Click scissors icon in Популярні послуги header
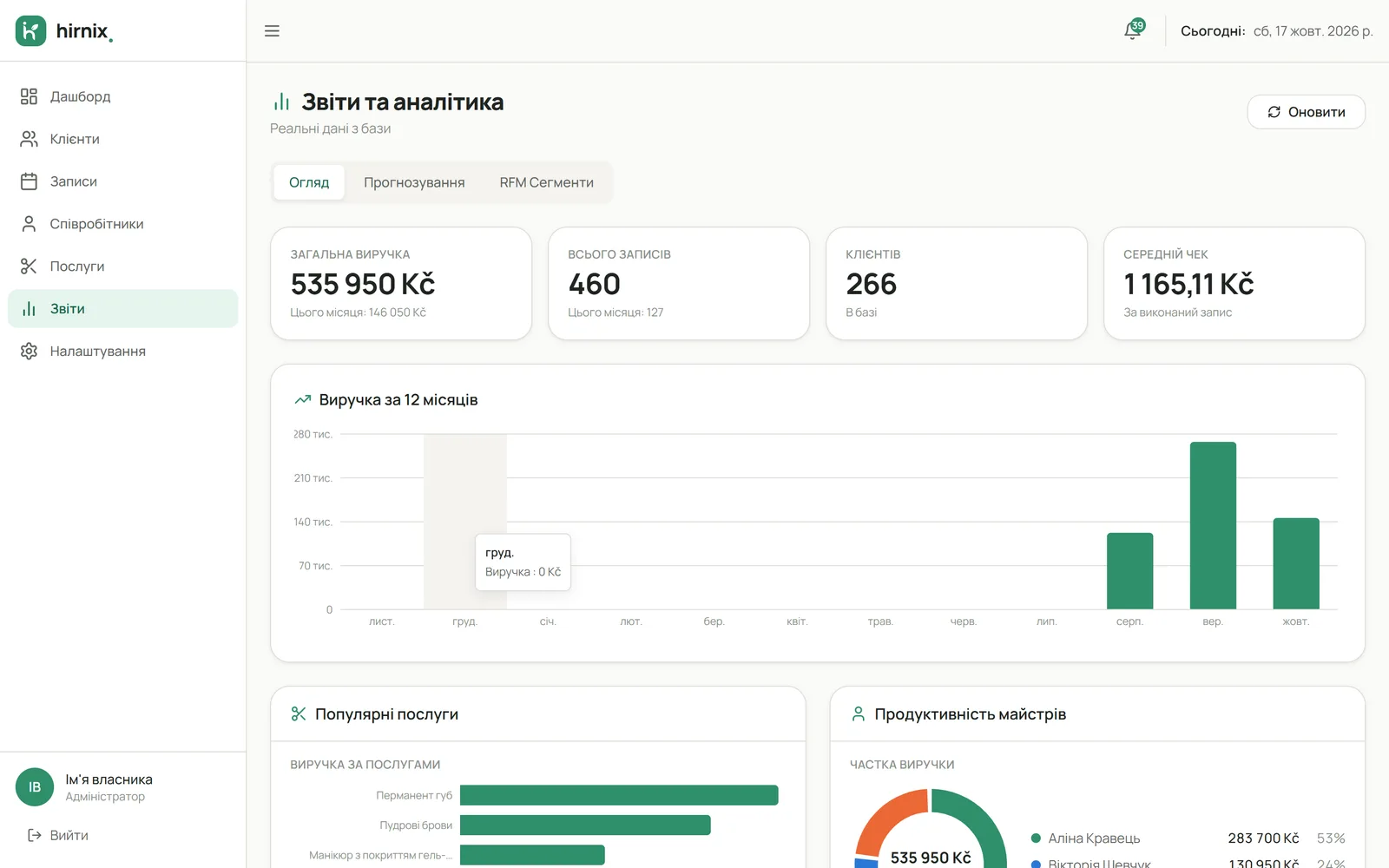This screenshot has height=868, width=1389. pos(299,713)
